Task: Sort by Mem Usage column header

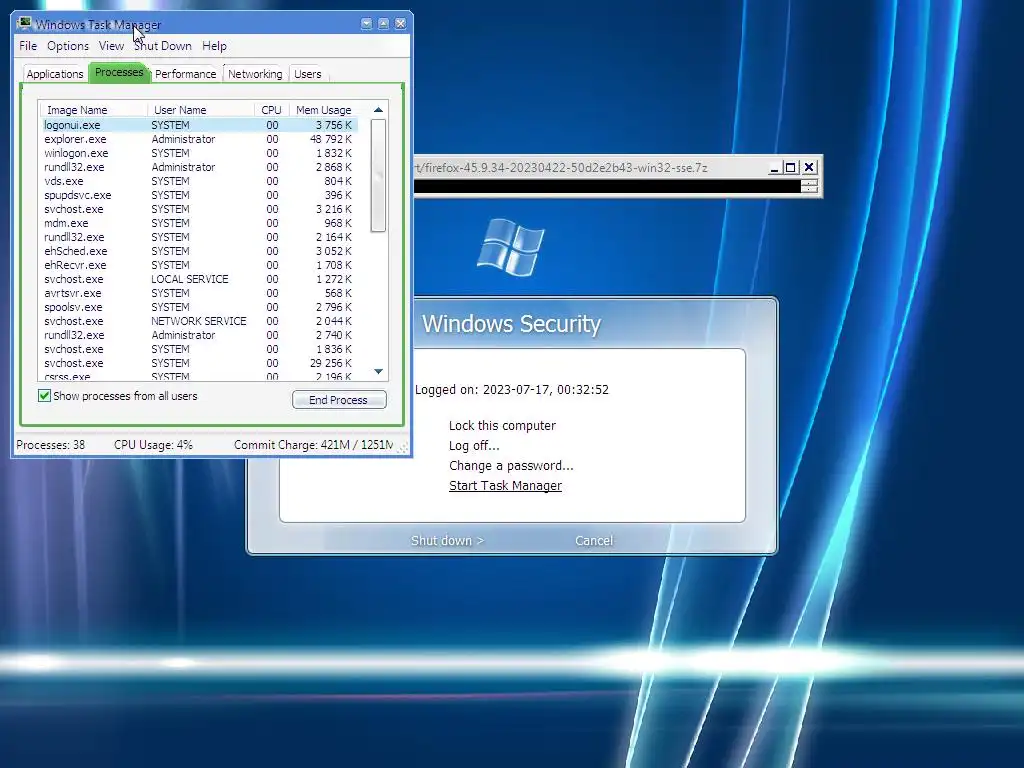Action: (323, 110)
